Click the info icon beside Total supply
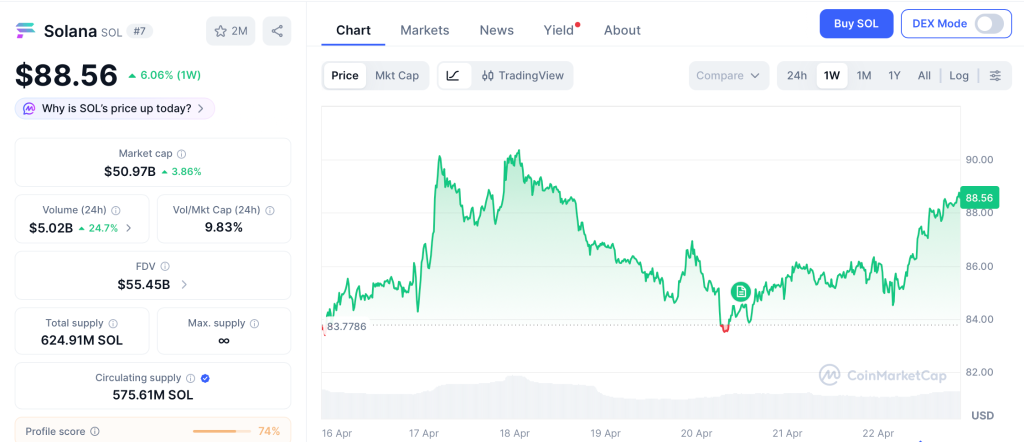Viewport: 1024px width, 442px height. pos(113,323)
